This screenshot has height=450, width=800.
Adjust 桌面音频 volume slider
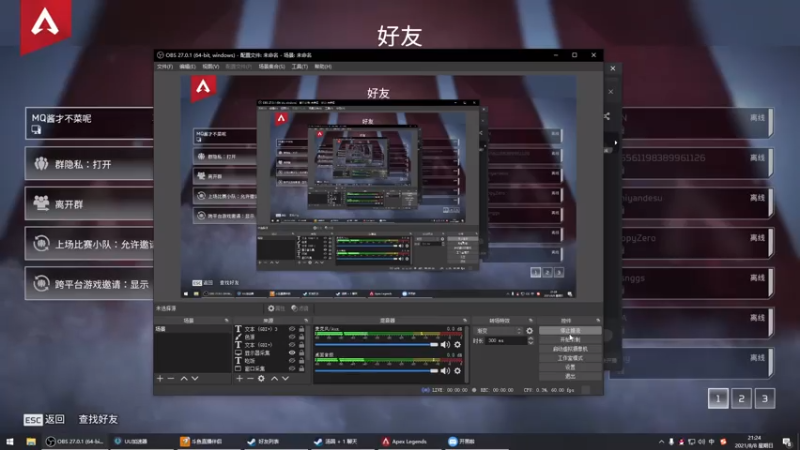click(377, 371)
